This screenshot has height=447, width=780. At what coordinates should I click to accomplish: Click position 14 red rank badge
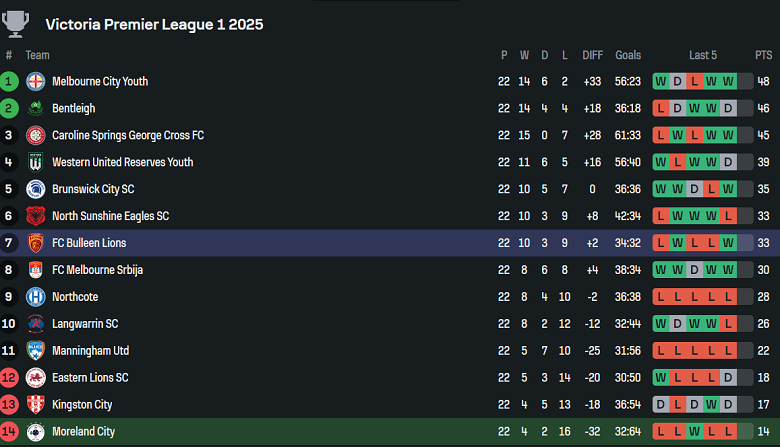(9, 432)
